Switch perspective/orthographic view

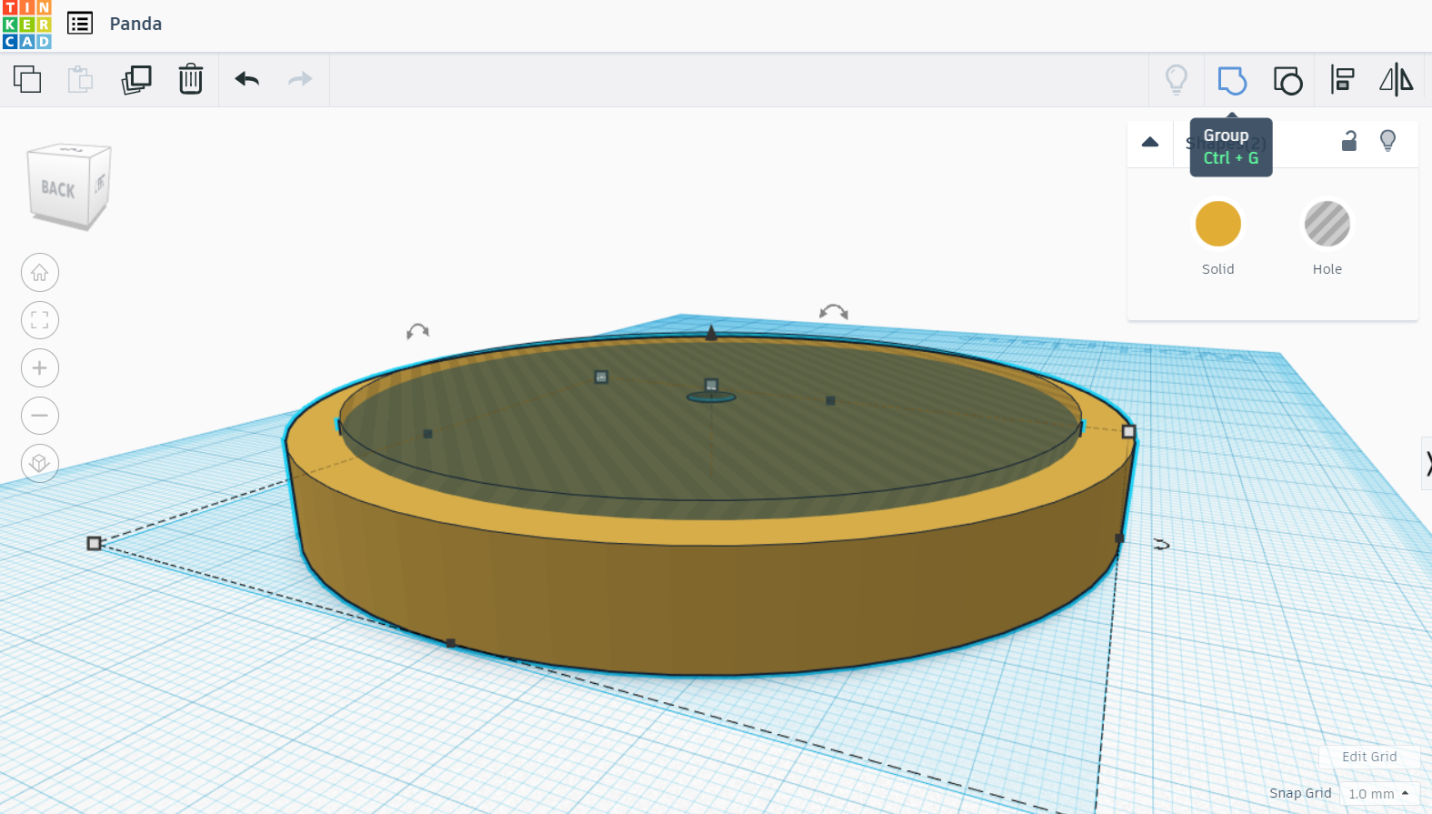point(40,463)
